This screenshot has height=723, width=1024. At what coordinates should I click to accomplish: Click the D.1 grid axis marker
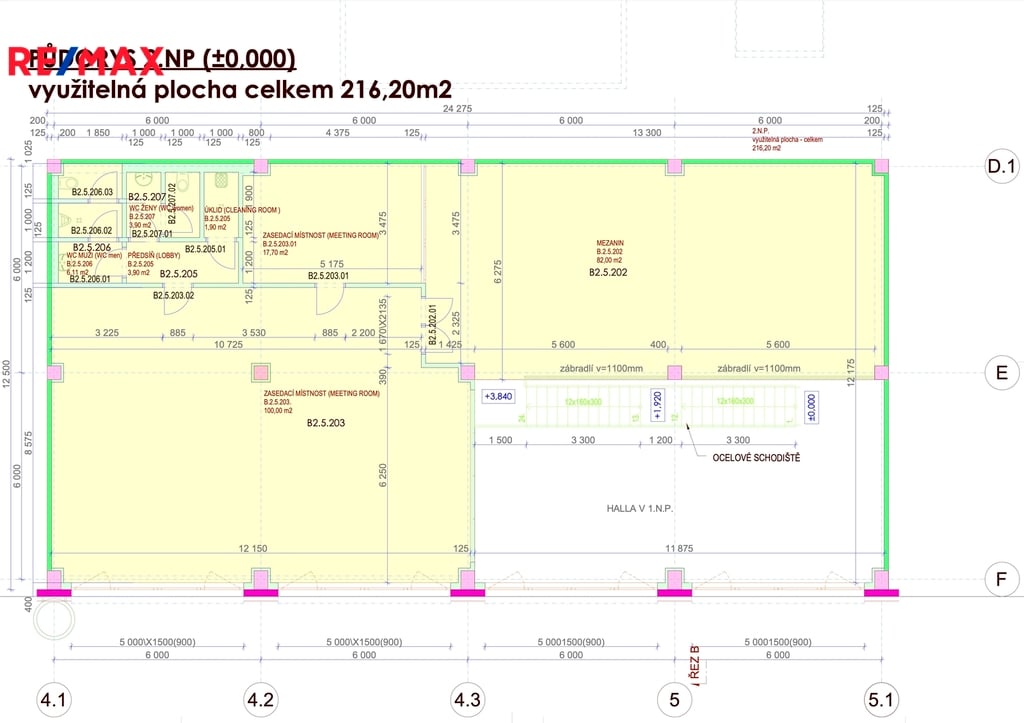pyautogui.click(x=1003, y=163)
